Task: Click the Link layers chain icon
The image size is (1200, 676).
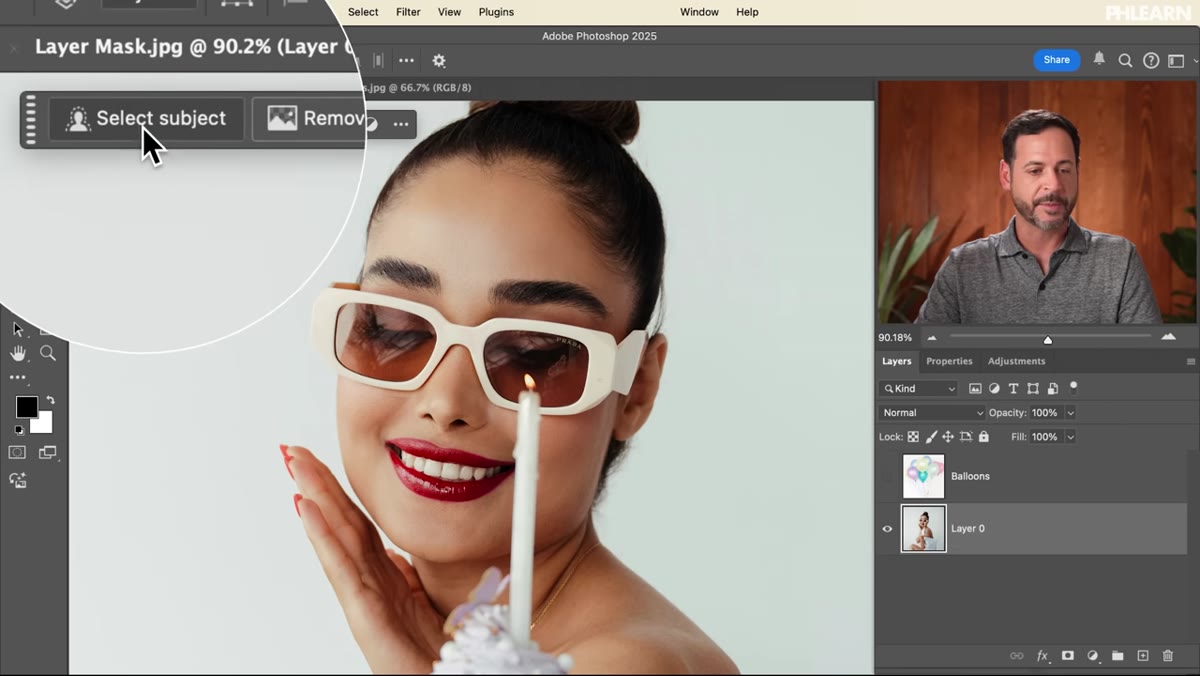Action: (x=1017, y=656)
